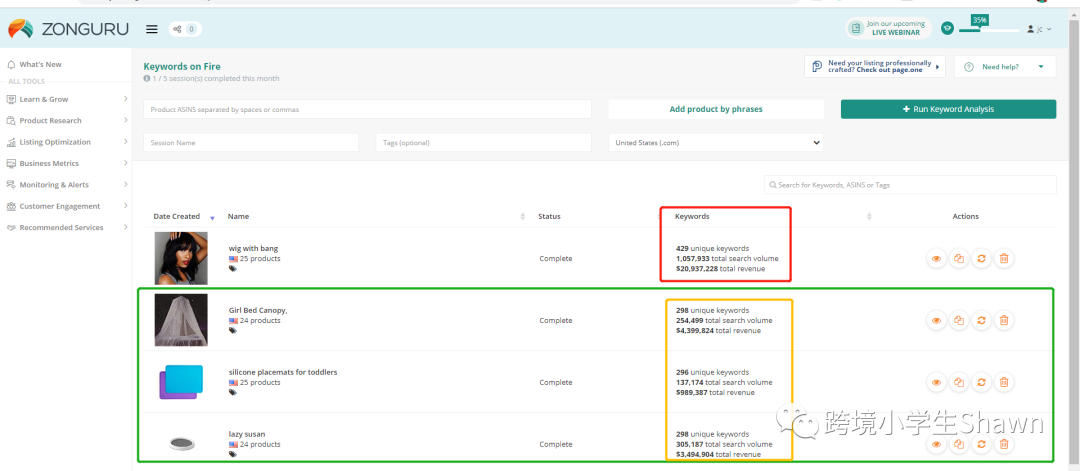Viewport: 1080px width, 471px height.
Task: Open the Live Webinar book icon
Action: (x=856, y=28)
